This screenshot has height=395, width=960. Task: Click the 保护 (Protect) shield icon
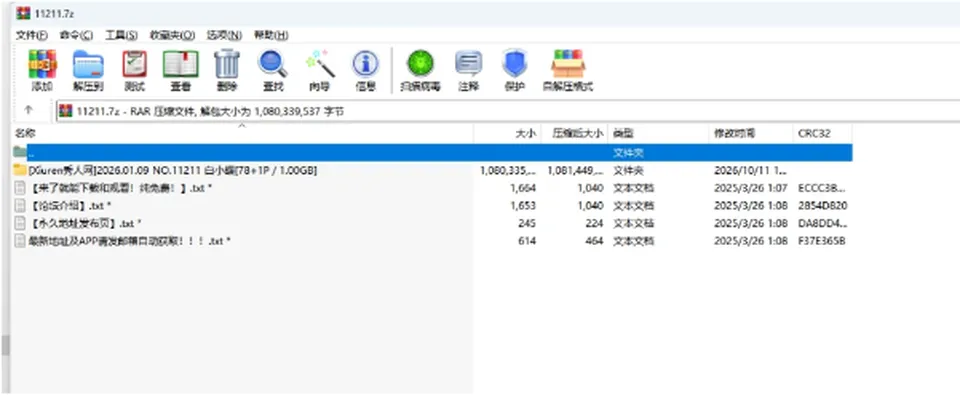pyautogui.click(x=514, y=64)
